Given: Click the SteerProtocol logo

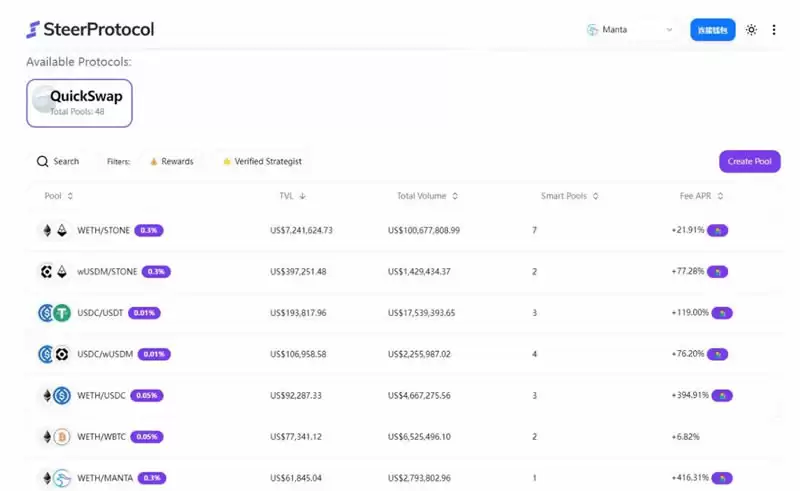Looking at the screenshot, I should (90, 30).
